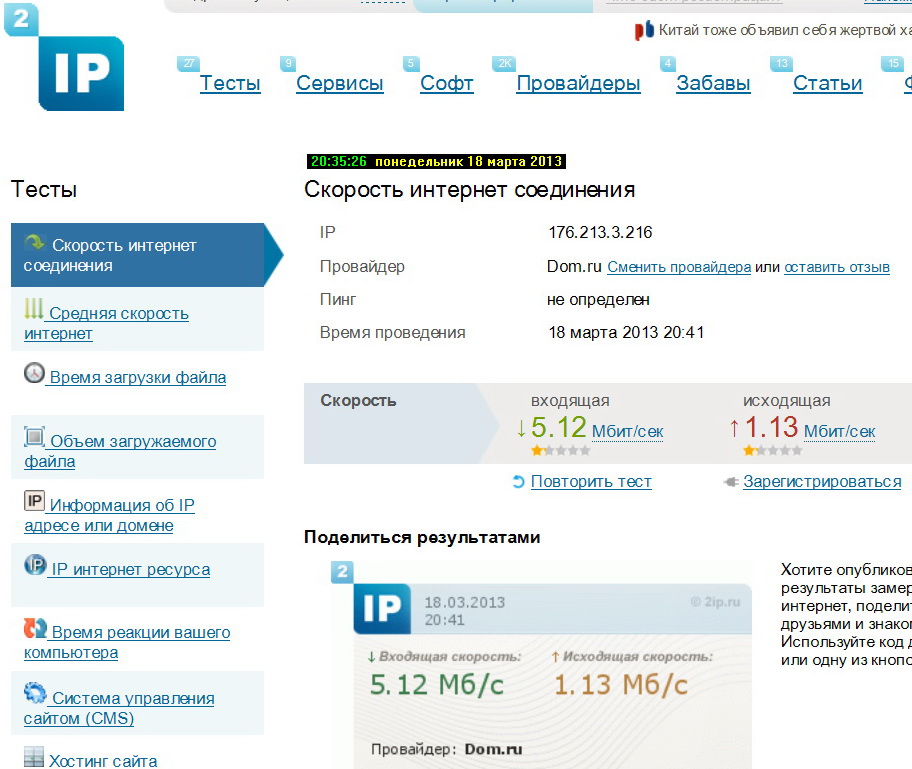Click the green bars icon for Средняя скорость
The height and width of the screenshot is (769, 912).
34,309
